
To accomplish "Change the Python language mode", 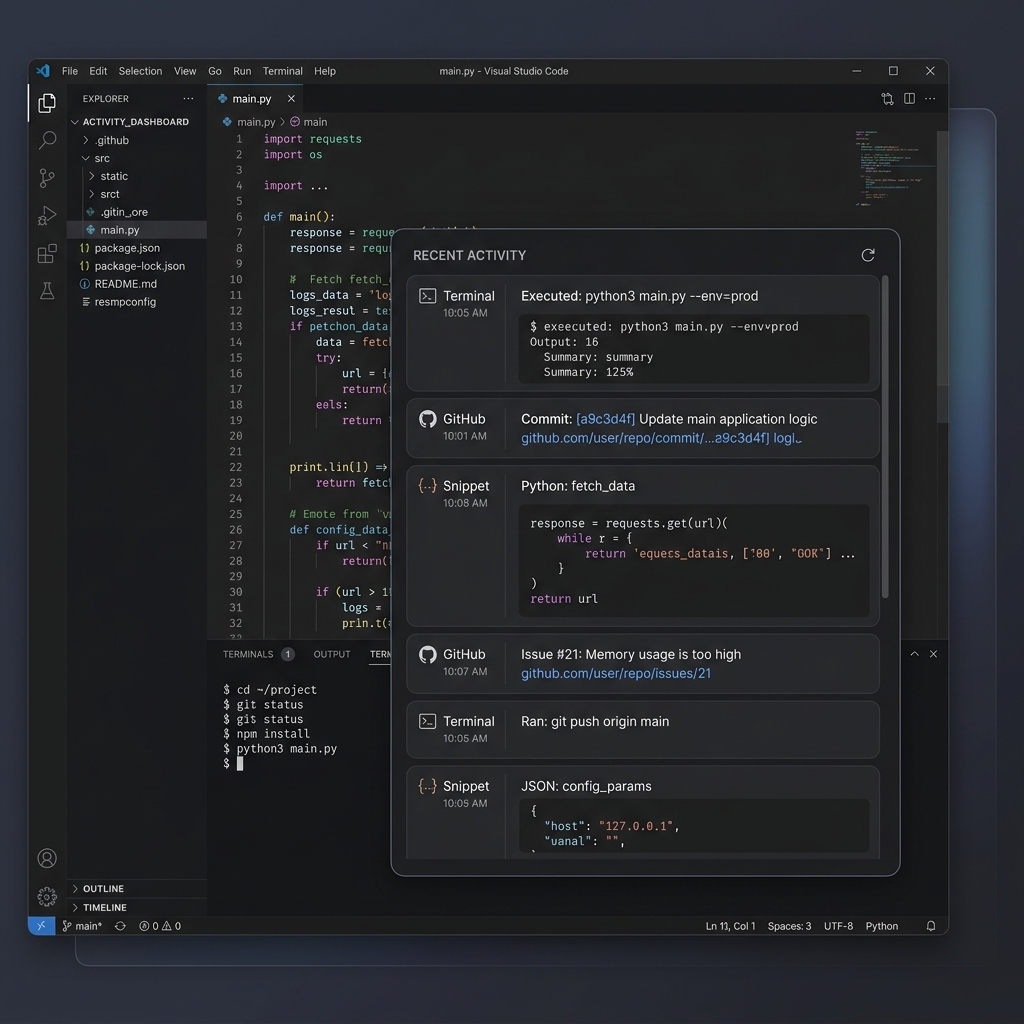I will point(882,926).
